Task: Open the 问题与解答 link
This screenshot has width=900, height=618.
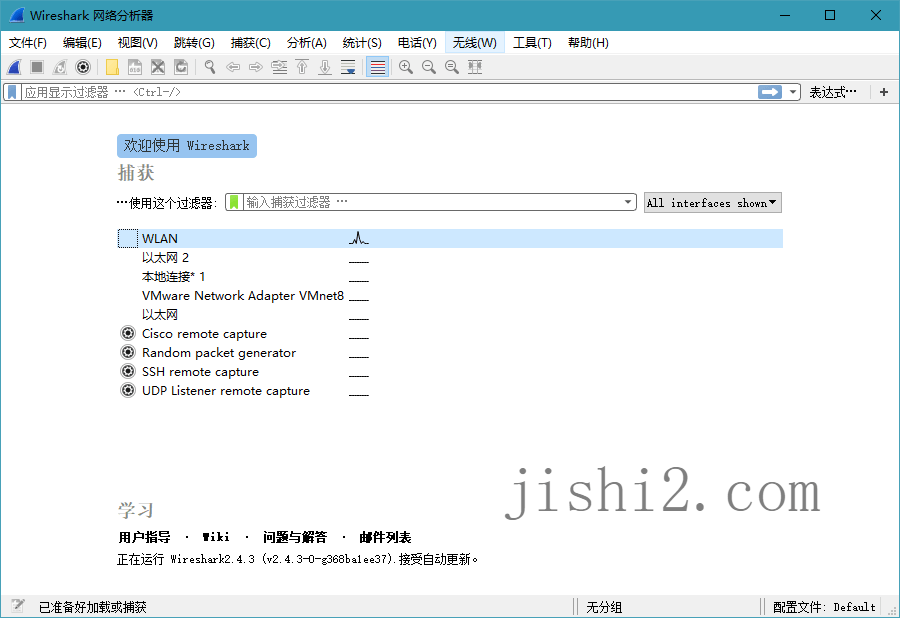Action: 295,537
